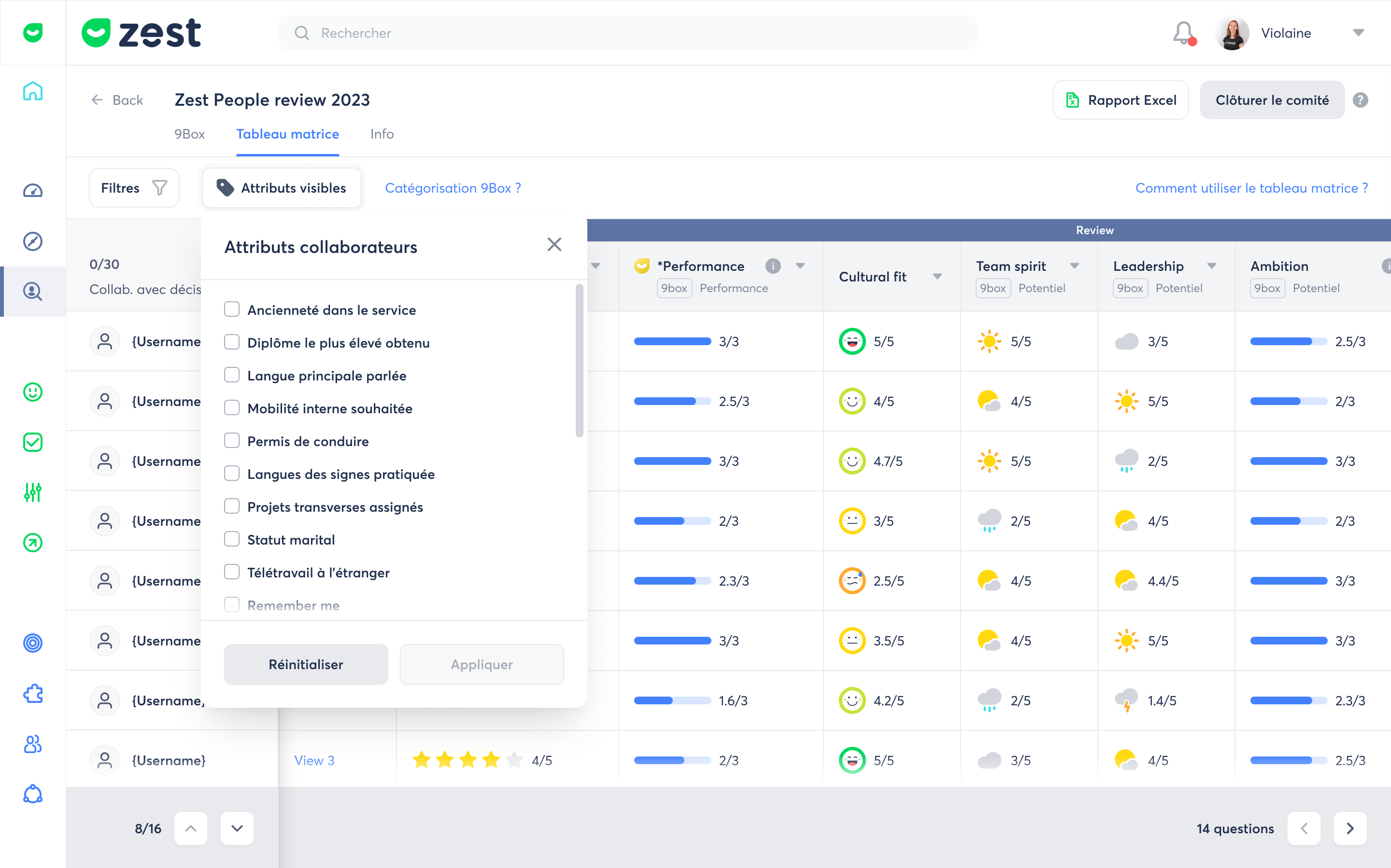
Task: Check Ancienneté dans le service
Action: click(232, 309)
